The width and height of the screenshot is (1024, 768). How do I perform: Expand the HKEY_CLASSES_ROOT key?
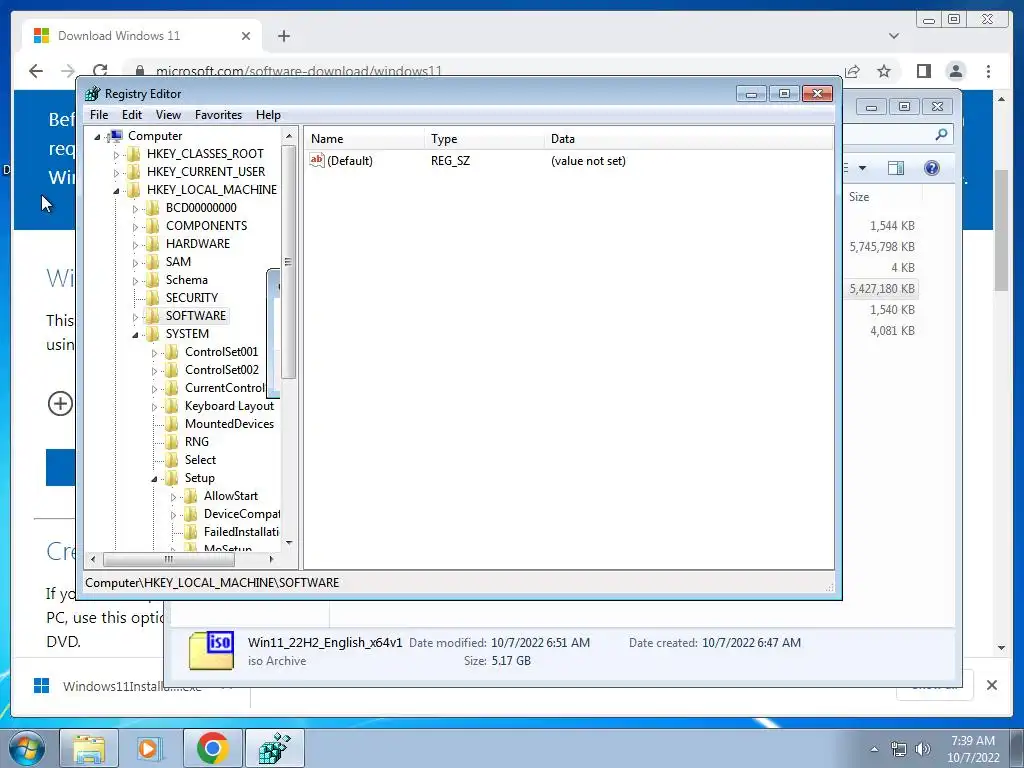(116, 155)
